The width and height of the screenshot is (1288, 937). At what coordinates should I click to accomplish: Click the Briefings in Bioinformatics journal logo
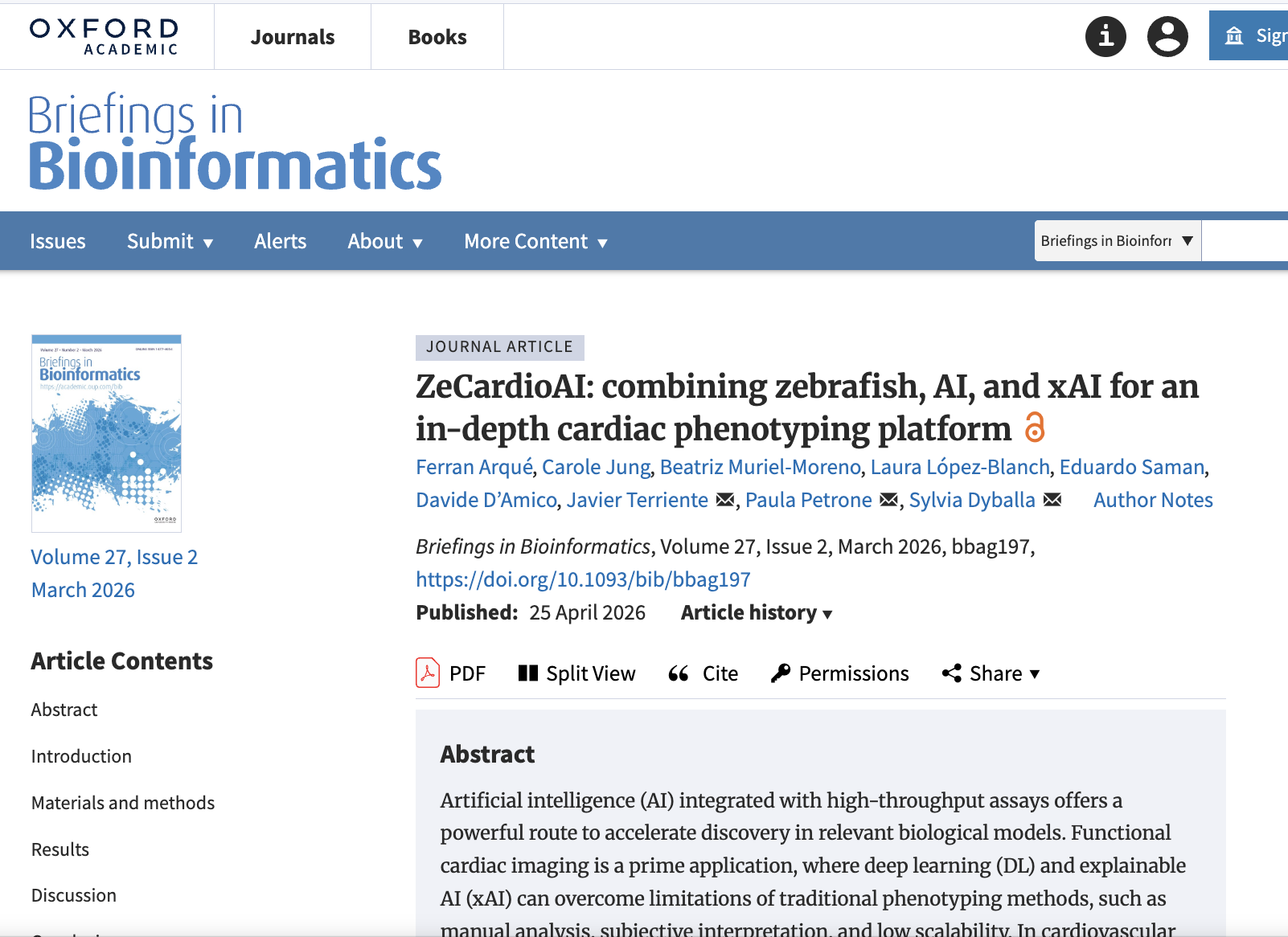click(235, 141)
